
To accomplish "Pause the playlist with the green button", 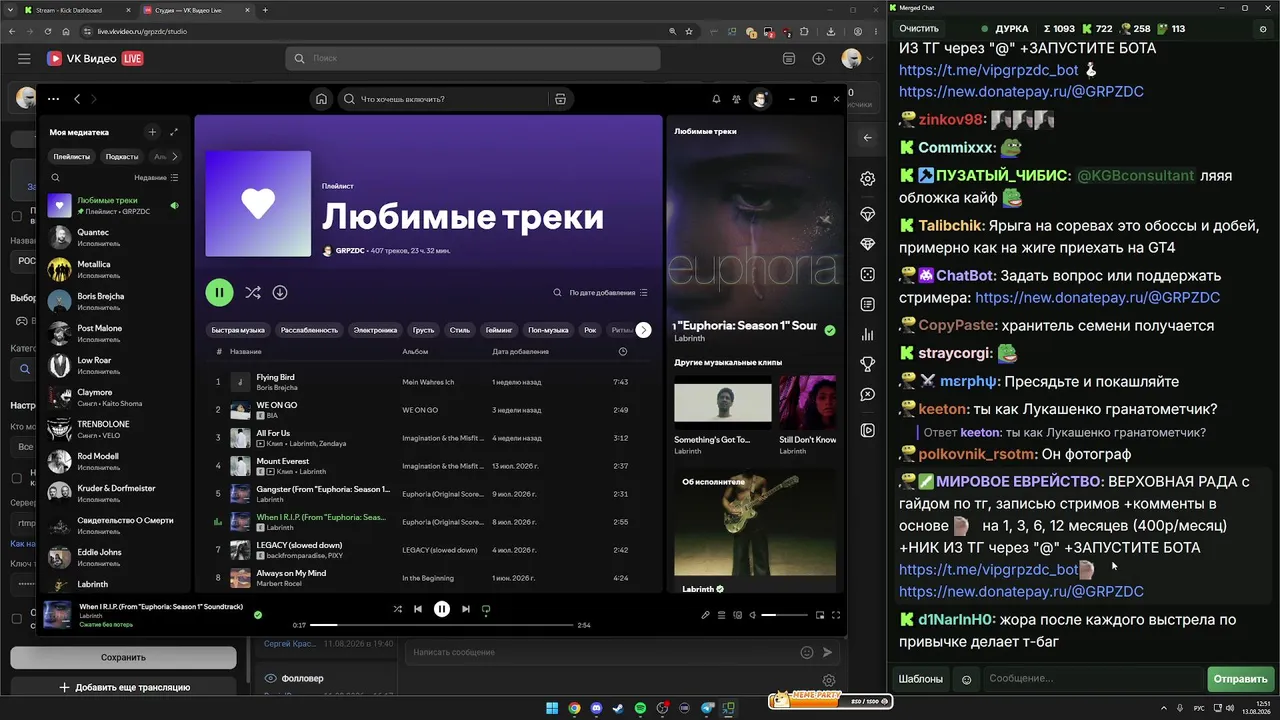I will pyautogui.click(x=219, y=293).
